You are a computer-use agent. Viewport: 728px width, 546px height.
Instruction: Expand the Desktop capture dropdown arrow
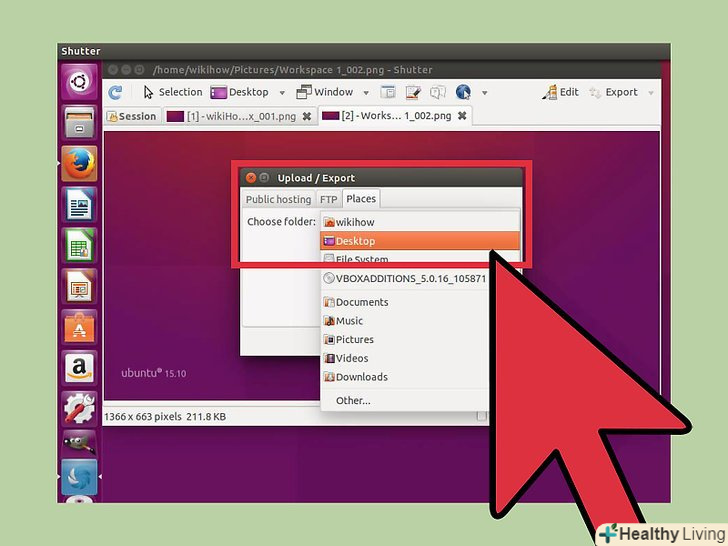click(x=282, y=93)
